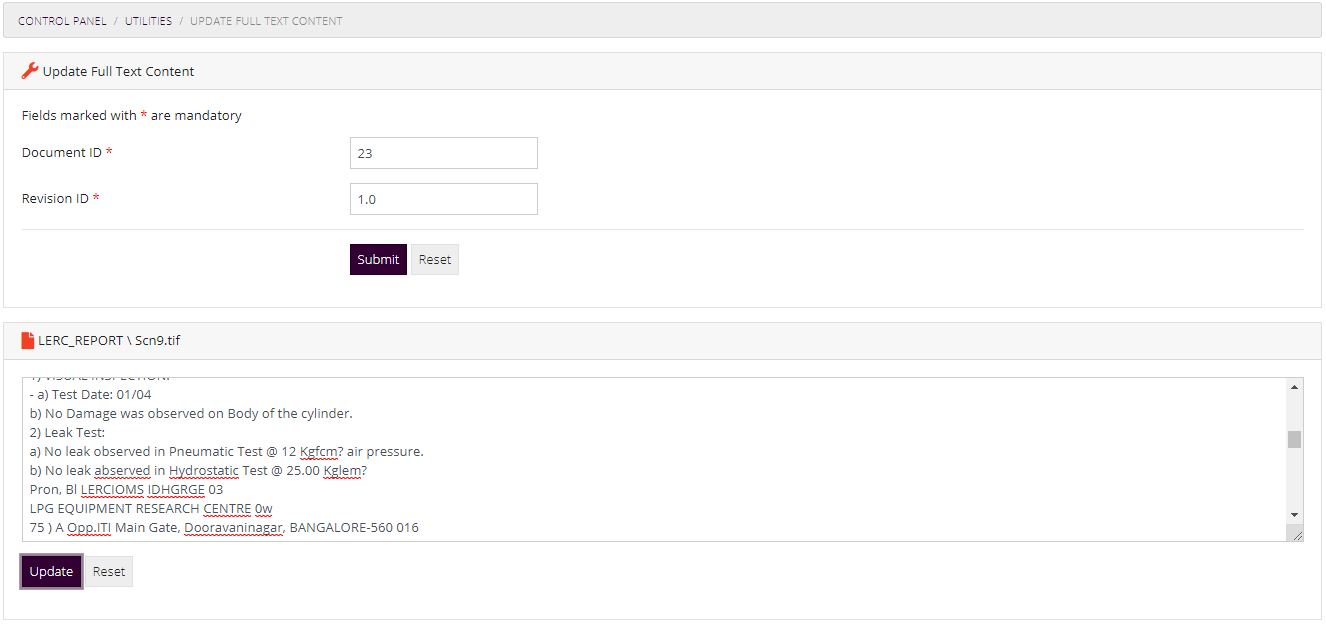Click the file icon beside LERC_REPORT
Image resolution: width=1326 pixels, height=633 pixels.
(x=28, y=341)
